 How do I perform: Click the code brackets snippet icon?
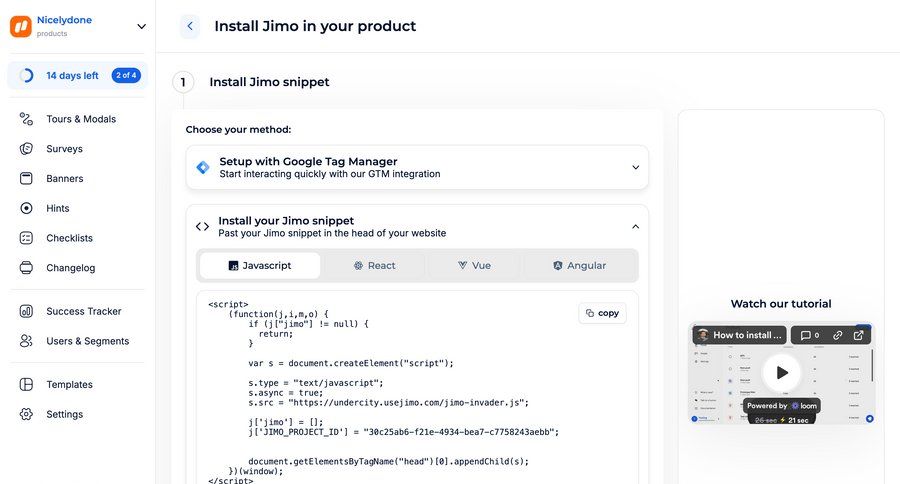click(x=202, y=227)
